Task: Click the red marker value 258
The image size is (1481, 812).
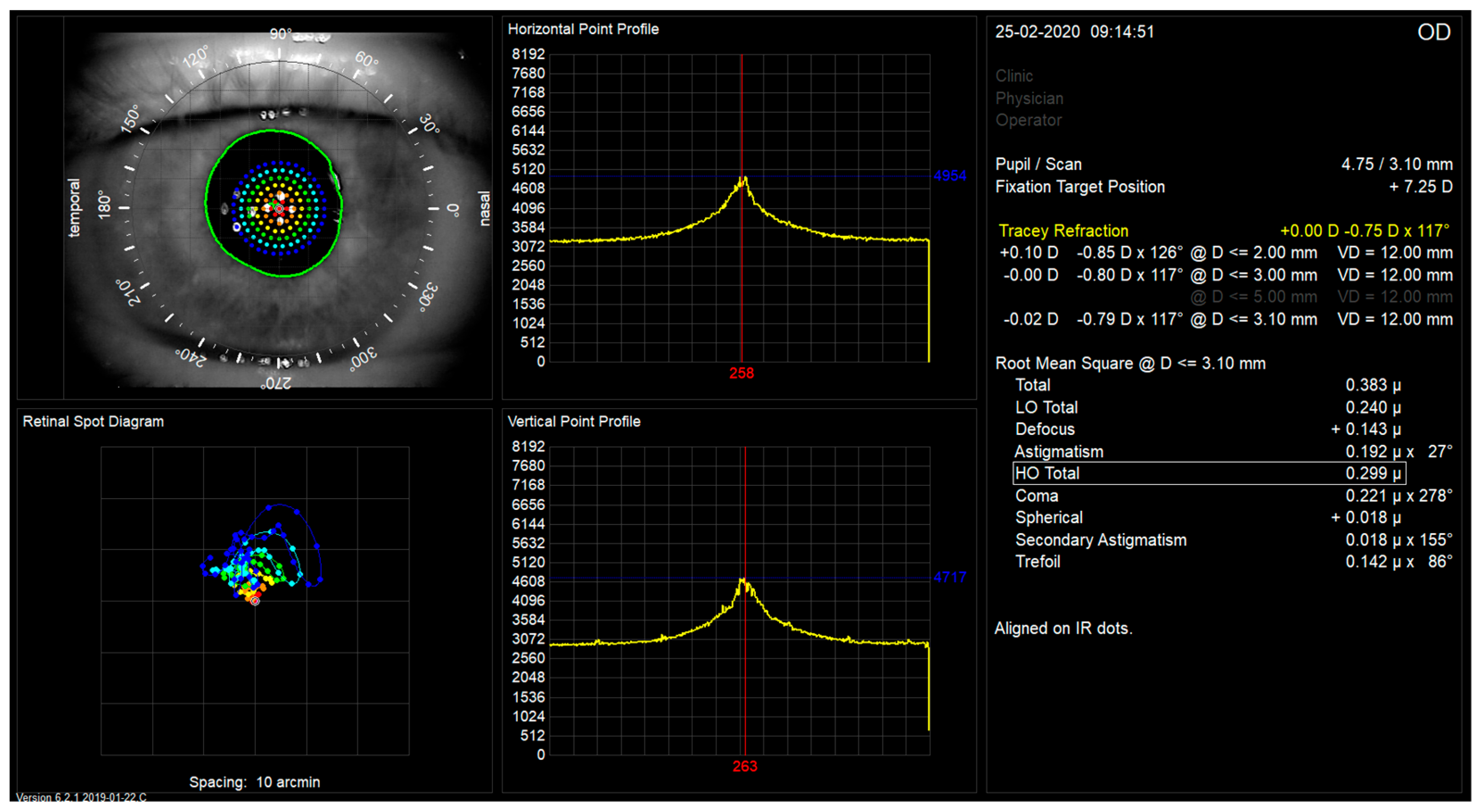Action: pyautogui.click(x=741, y=373)
